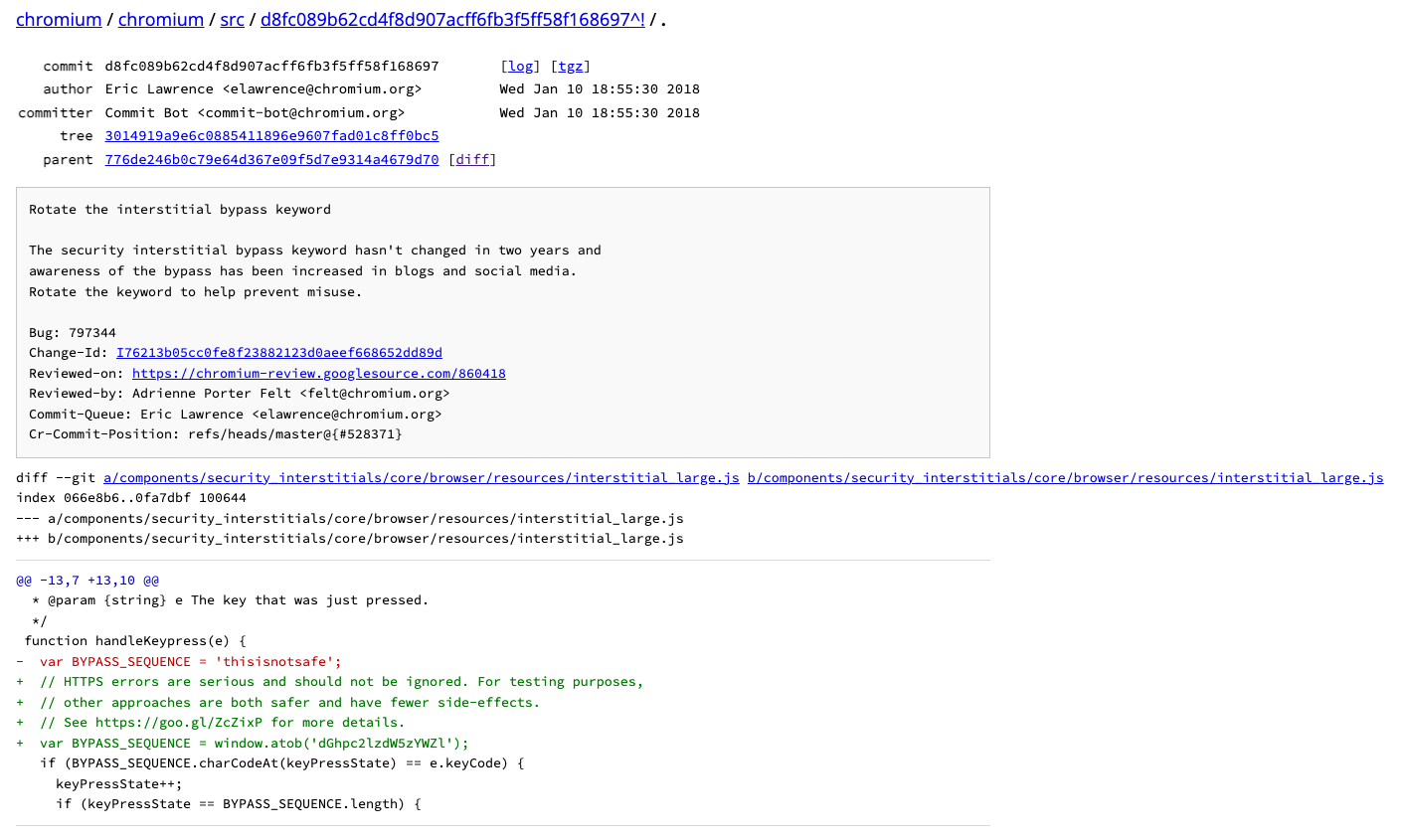Image resolution: width=1402 pixels, height=840 pixels.
Task: Open the chromium-review.googlesource.com/860418 link
Action: coord(319,374)
